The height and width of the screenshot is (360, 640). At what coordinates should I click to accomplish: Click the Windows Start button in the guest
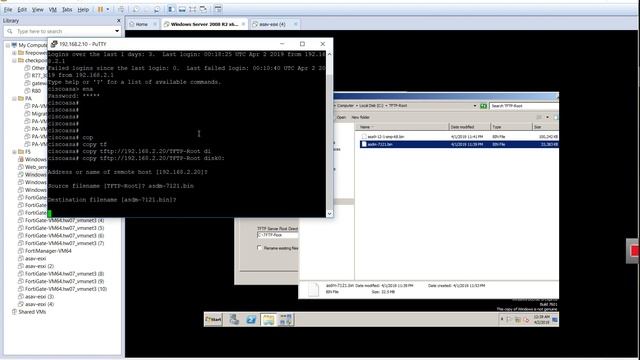[x=213, y=320]
